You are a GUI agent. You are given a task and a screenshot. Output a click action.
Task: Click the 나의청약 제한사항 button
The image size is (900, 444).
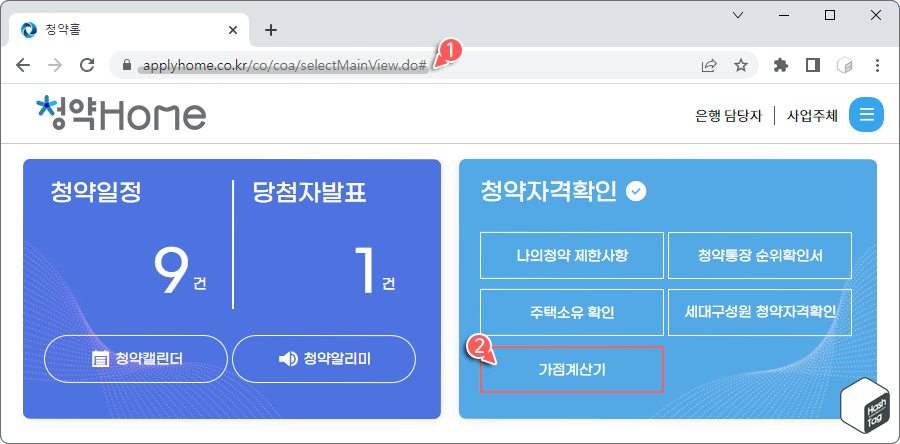point(572,256)
